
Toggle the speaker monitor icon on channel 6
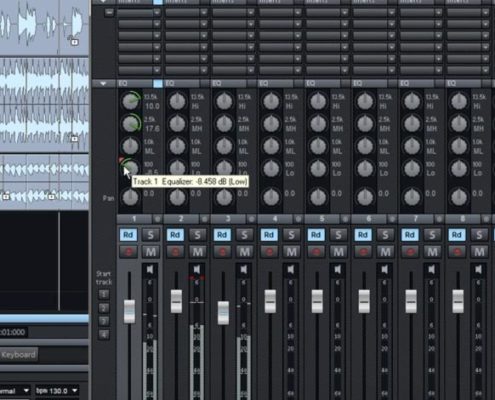point(385,269)
